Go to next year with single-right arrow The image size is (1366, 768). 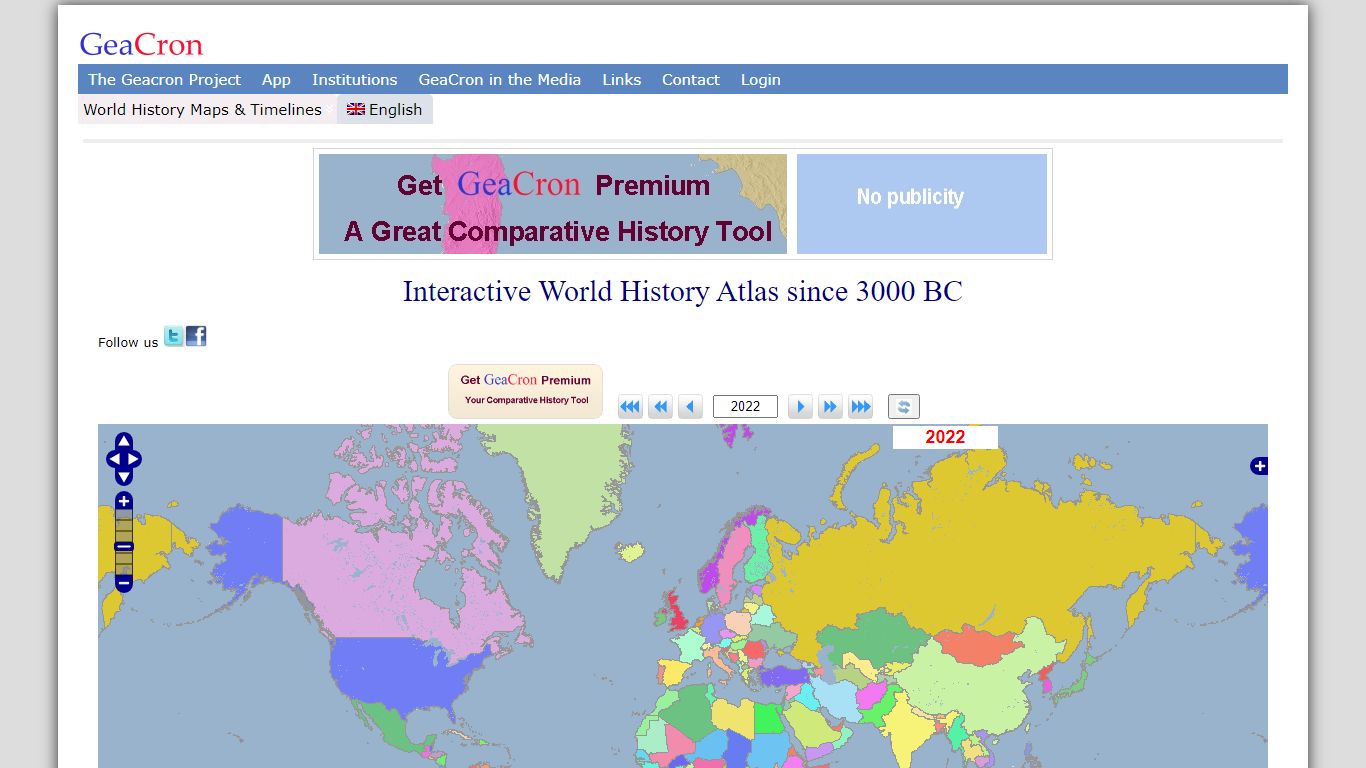(800, 406)
